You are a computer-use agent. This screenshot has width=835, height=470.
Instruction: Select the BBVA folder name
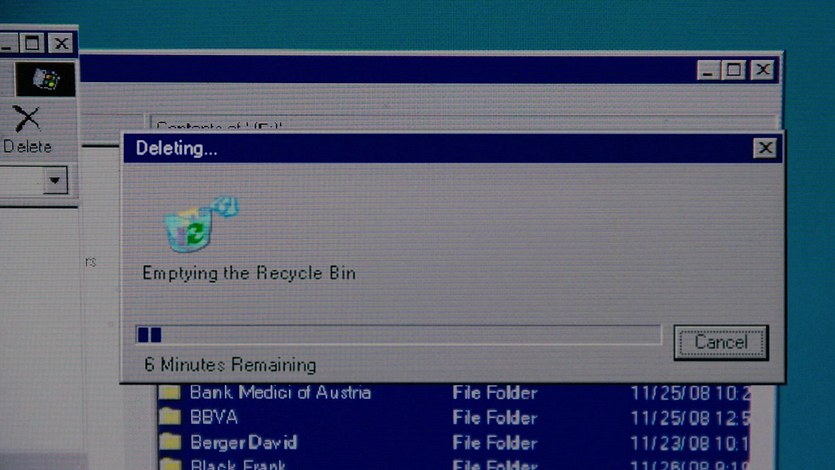coord(214,417)
